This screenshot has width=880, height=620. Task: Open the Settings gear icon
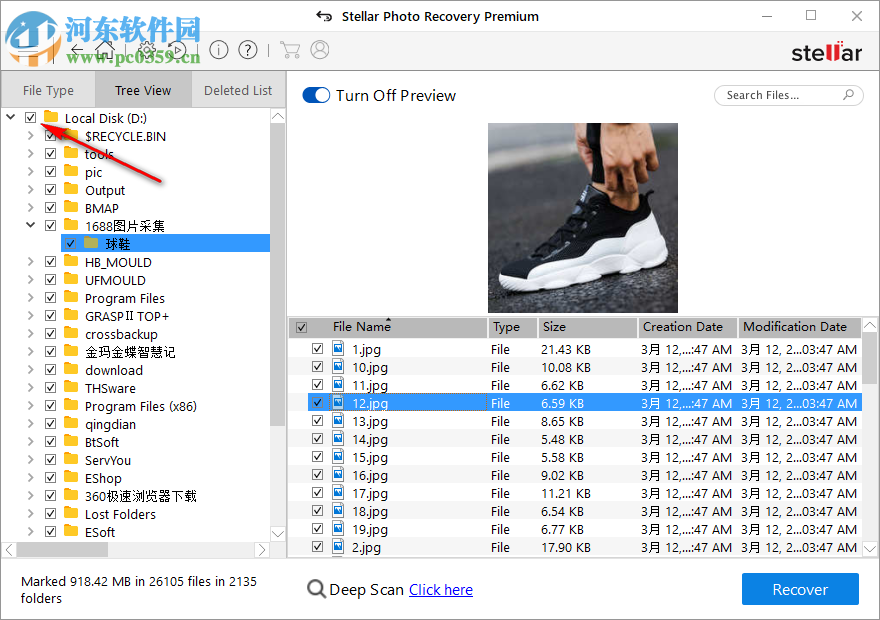tap(146, 49)
